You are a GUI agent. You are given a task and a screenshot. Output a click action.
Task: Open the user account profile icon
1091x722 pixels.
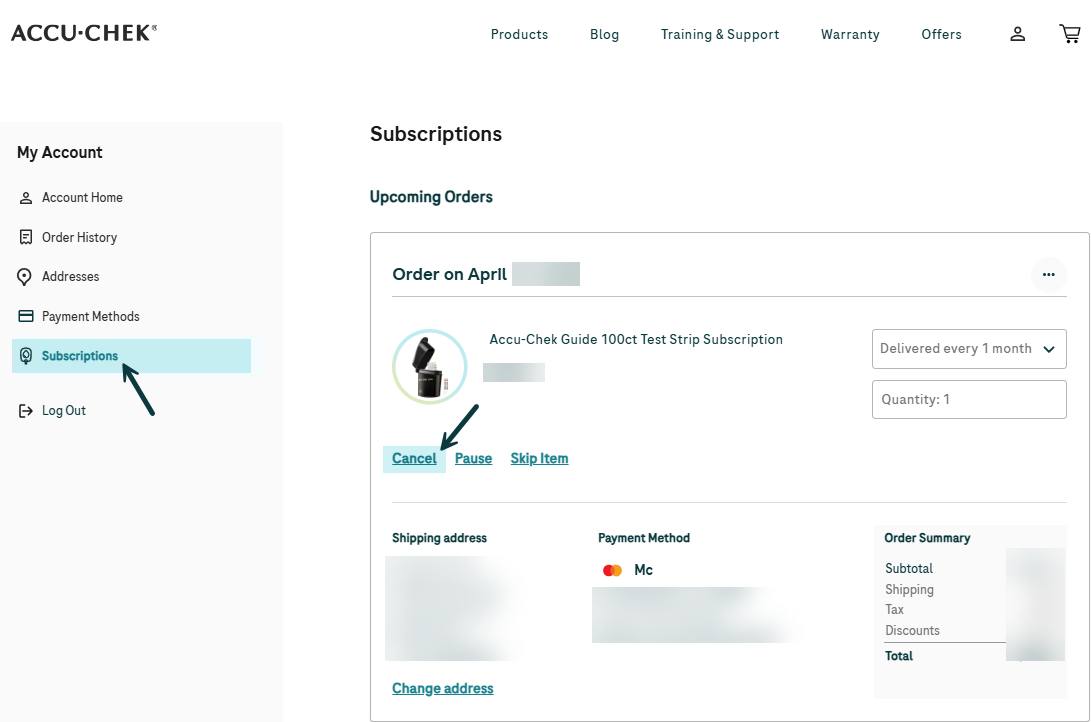click(1017, 34)
